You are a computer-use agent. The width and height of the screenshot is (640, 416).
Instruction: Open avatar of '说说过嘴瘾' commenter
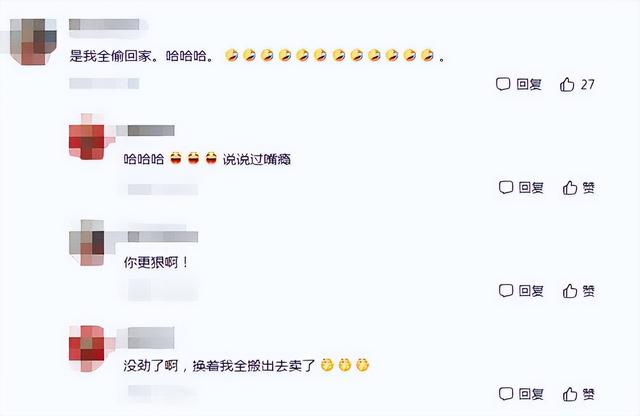tap(87, 136)
